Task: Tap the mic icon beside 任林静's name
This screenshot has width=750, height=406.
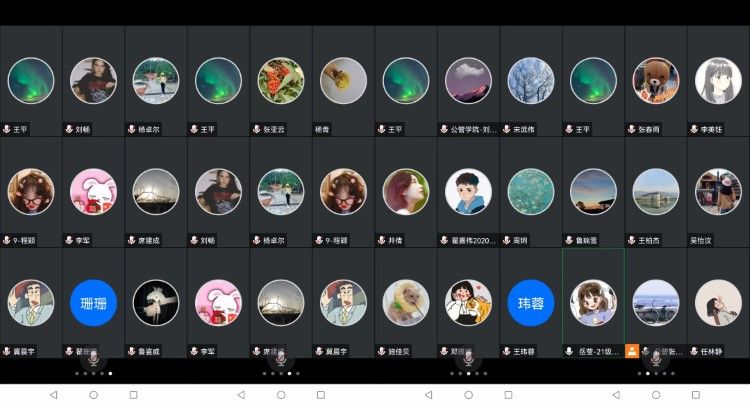Action: pyautogui.click(x=694, y=351)
